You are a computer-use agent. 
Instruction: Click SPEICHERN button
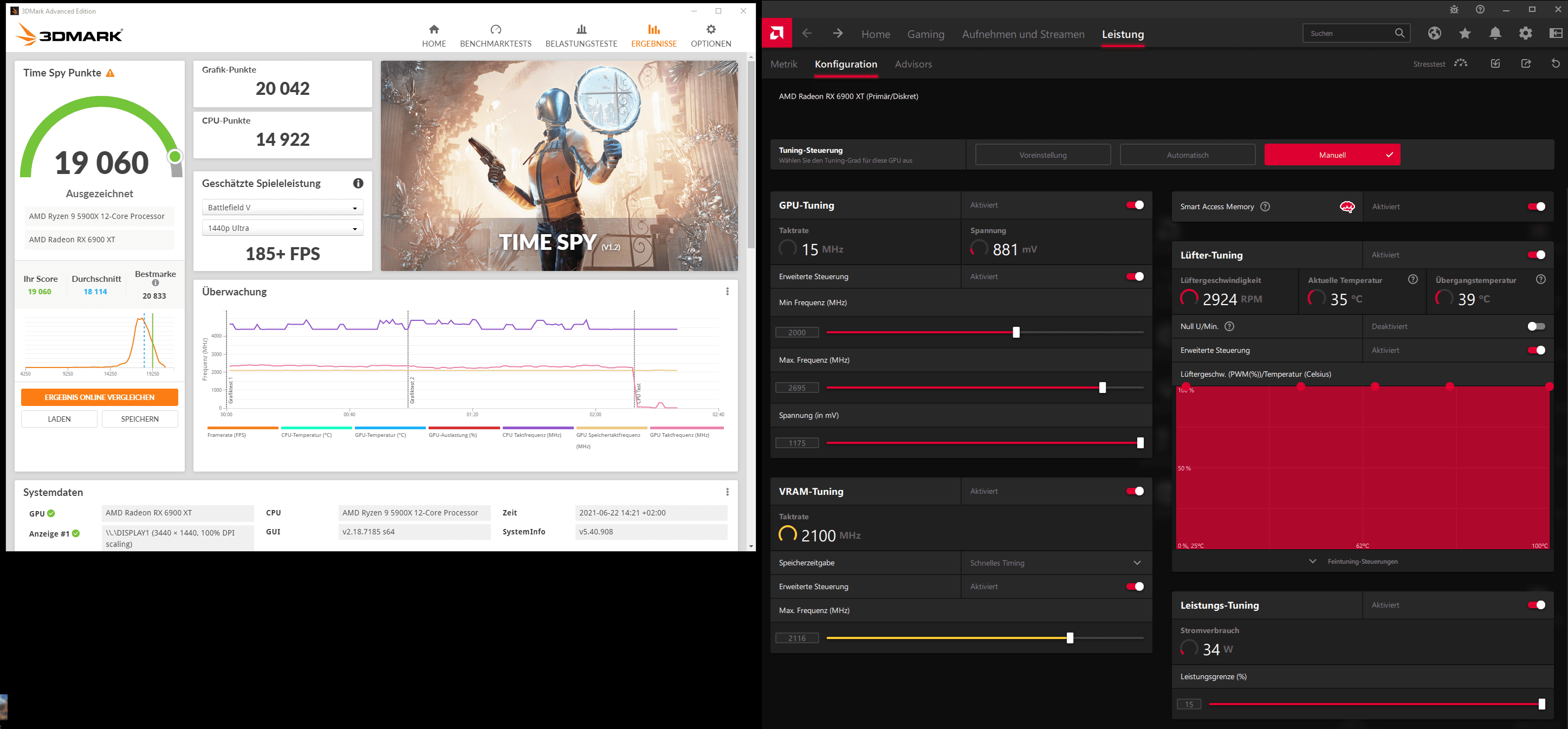point(140,419)
